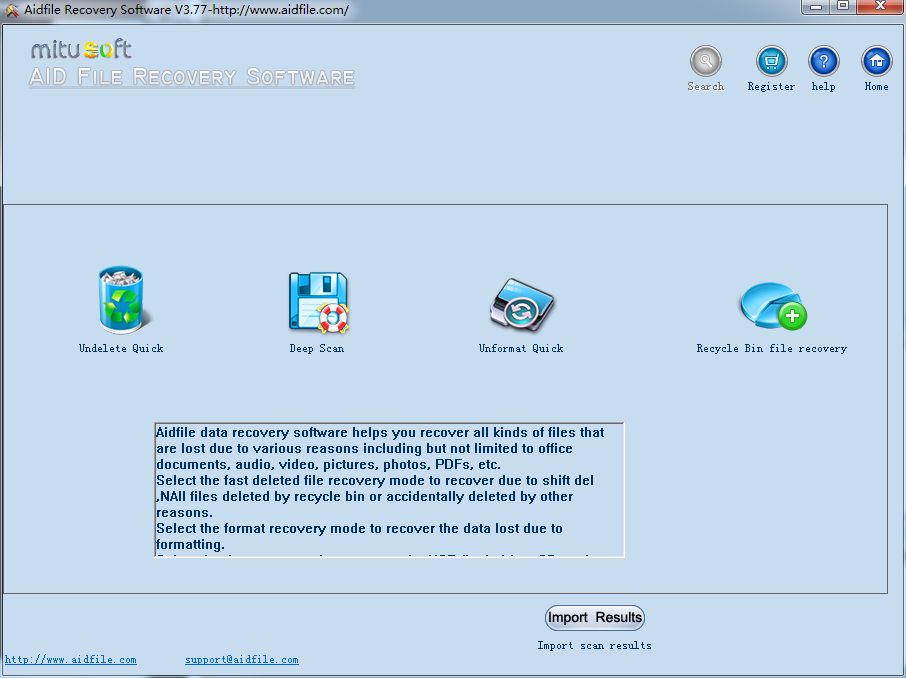
Task: Click the mitusoft logo
Action: (81, 49)
